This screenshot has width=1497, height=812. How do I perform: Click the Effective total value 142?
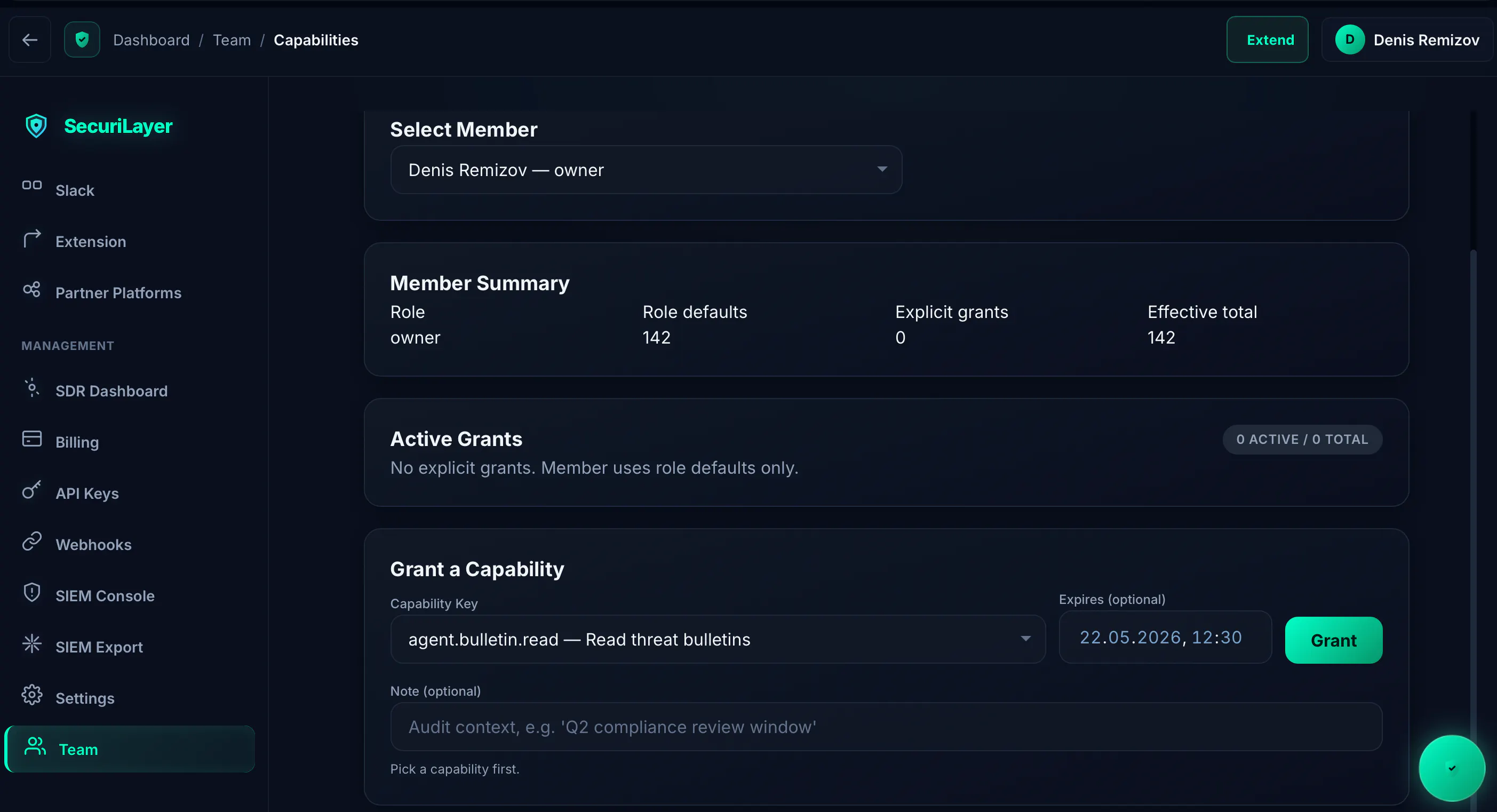(x=1160, y=338)
